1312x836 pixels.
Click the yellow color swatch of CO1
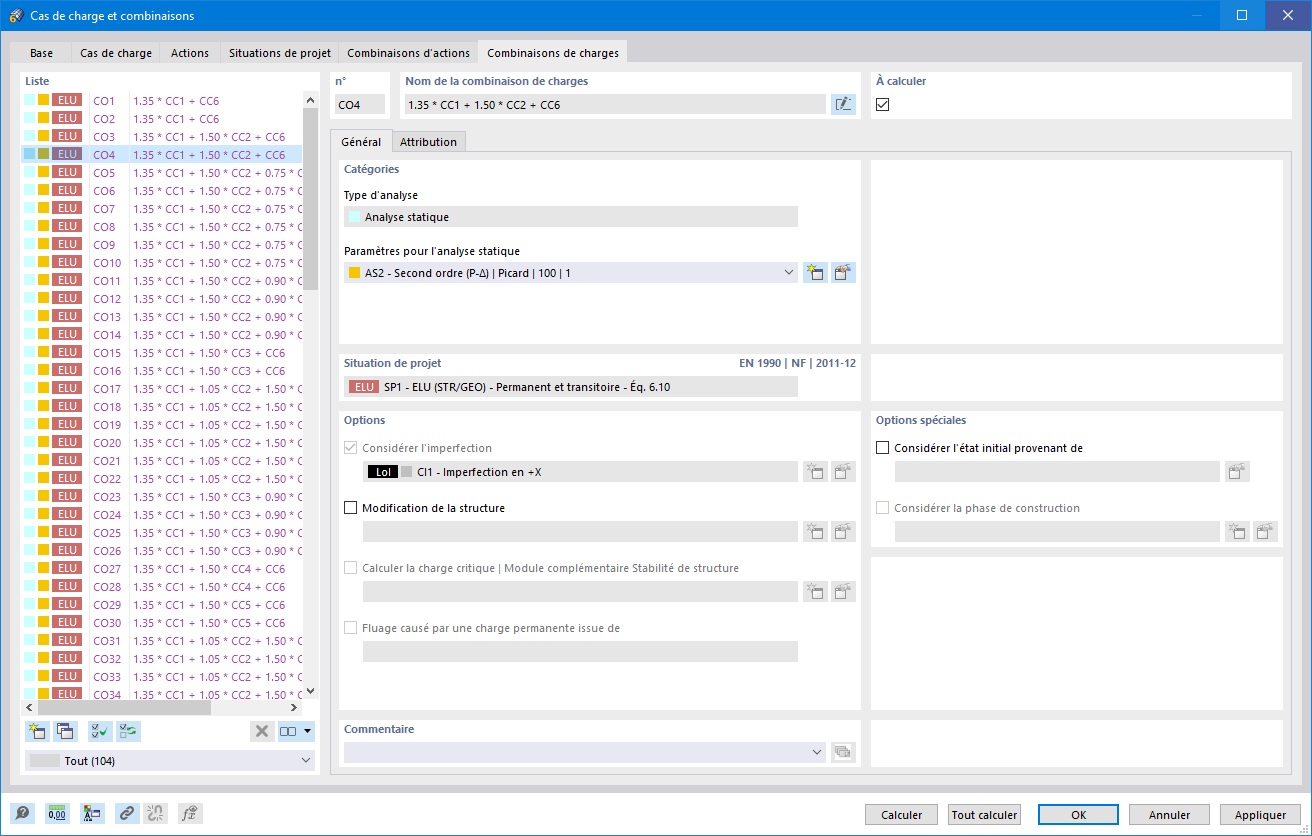click(x=43, y=100)
